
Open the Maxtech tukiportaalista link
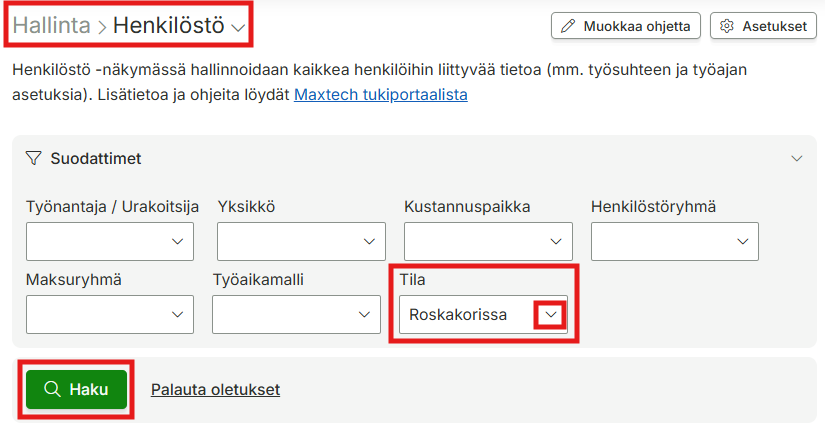[x=381, y=95]
